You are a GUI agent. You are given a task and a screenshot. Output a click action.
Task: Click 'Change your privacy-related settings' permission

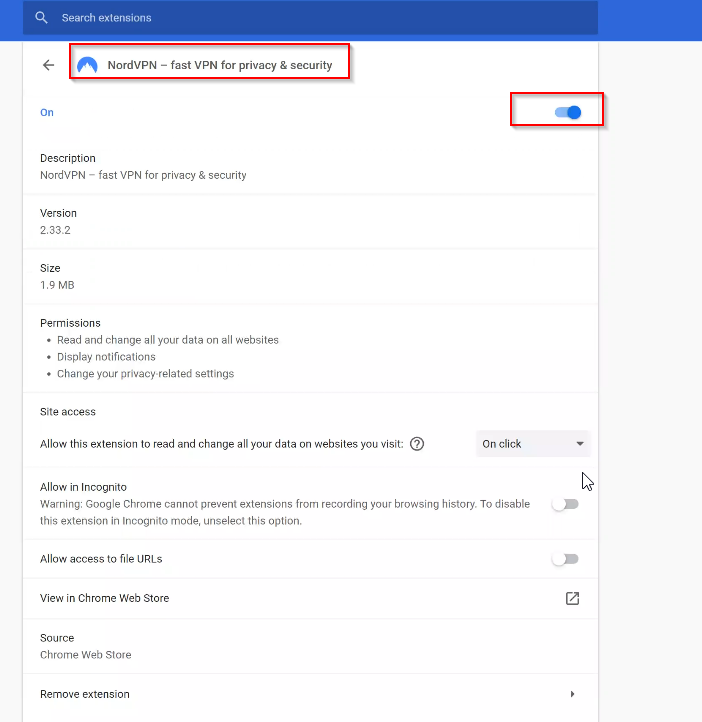coord(145,373)
